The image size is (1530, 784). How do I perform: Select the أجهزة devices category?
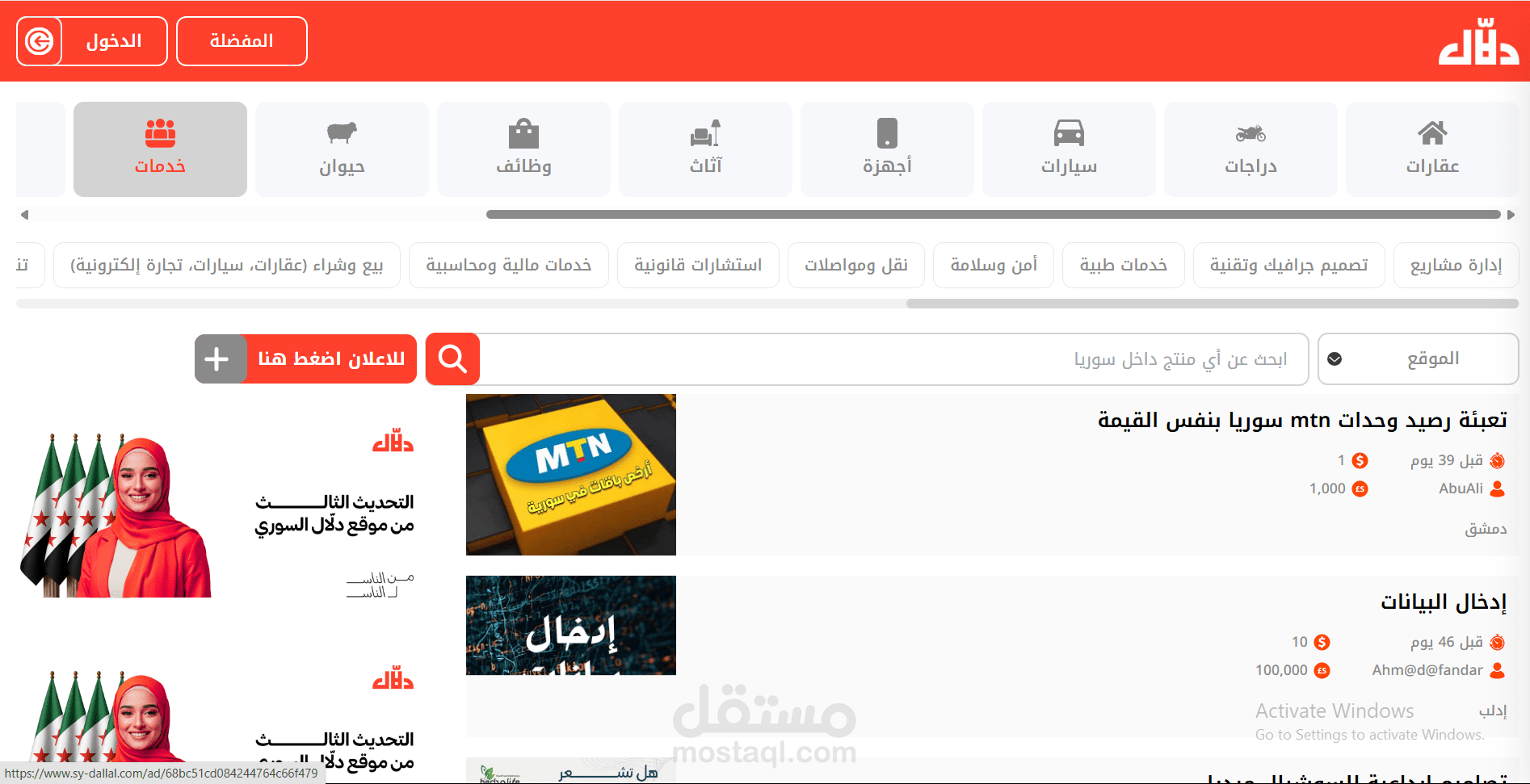[886, 149]
